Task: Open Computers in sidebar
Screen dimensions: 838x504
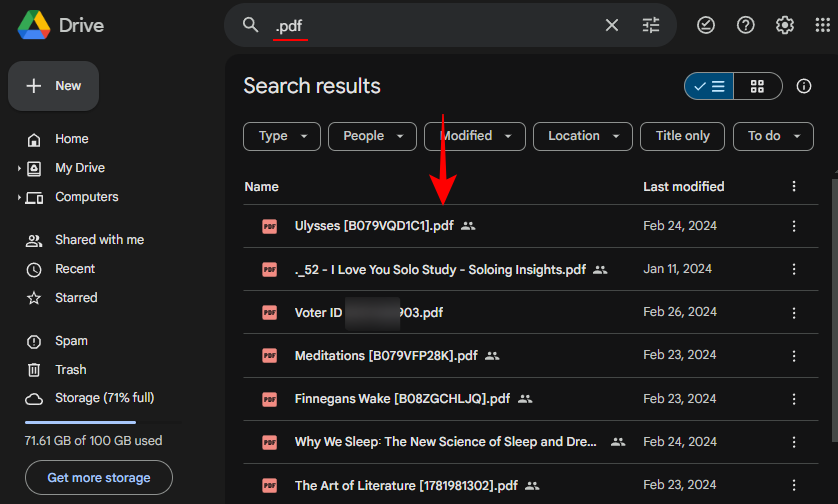Action: pos(87,197)
